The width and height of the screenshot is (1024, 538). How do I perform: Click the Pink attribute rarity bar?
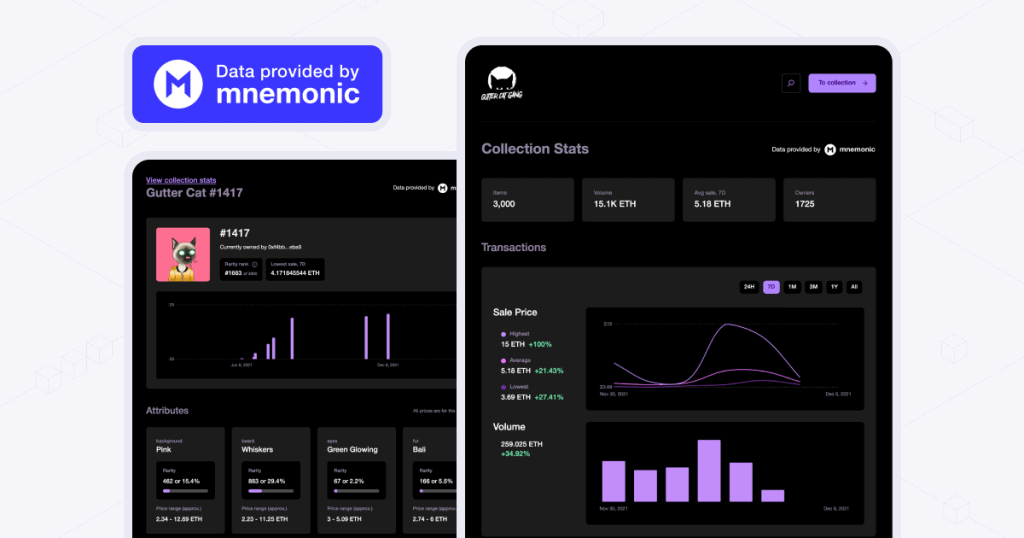click(185, 491)
